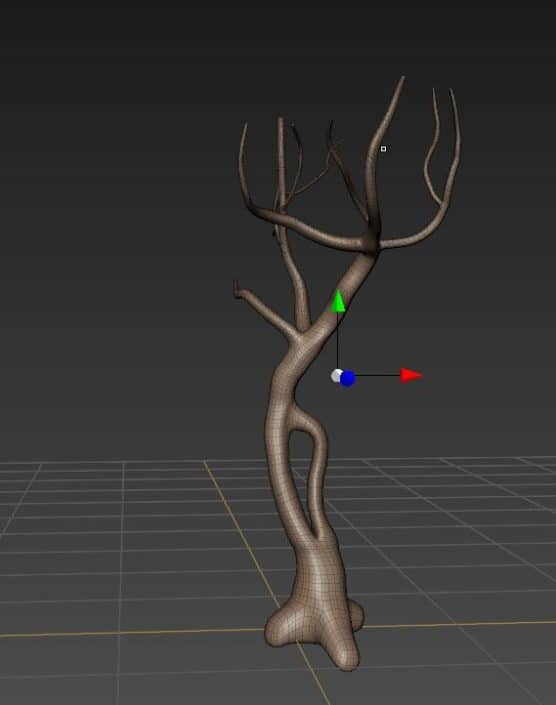Viewport: 556px width, 705px height.
Task: Click the gizmo's horizontal black axis line
Action: pyautogui.click(x=378, y=375)
